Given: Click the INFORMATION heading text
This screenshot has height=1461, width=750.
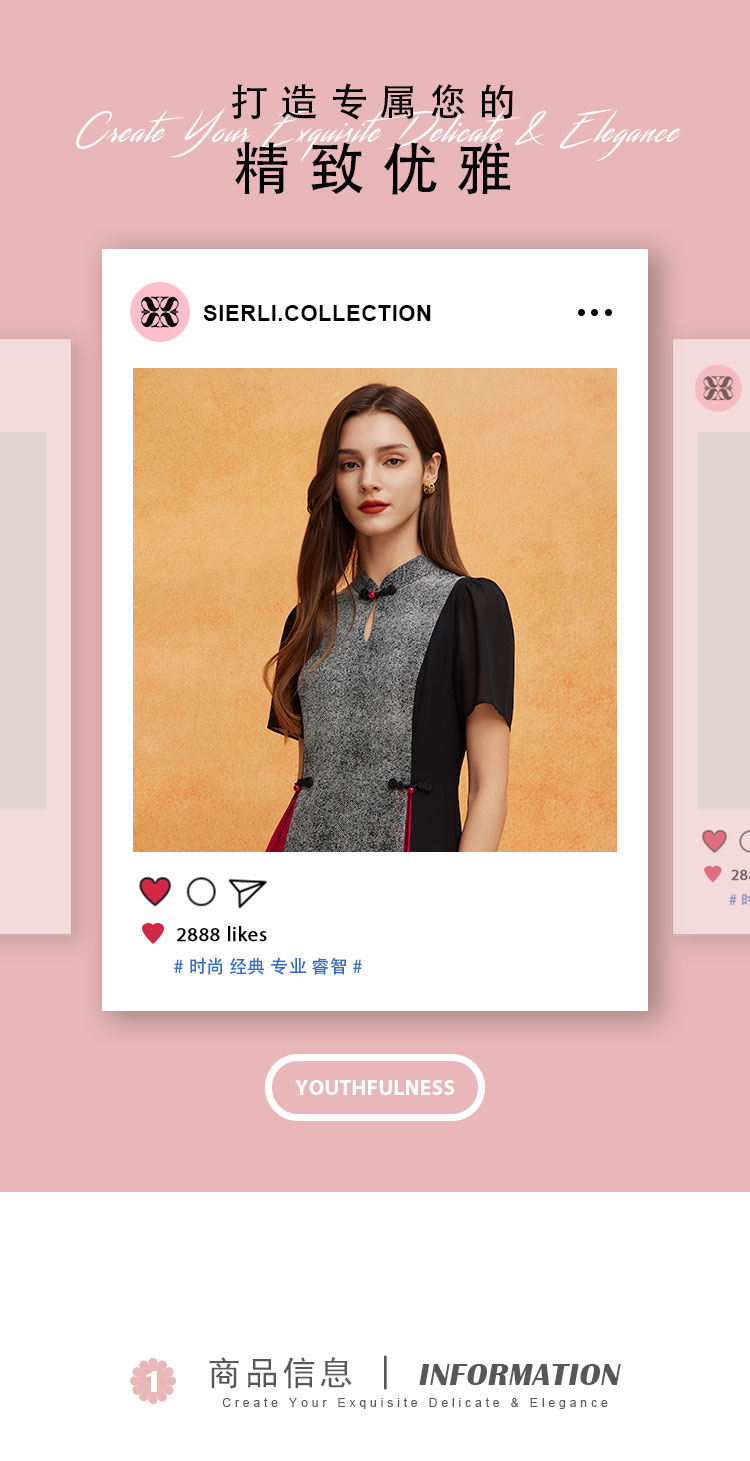Looking at the screenshot, I should (x=520, y=1374).
